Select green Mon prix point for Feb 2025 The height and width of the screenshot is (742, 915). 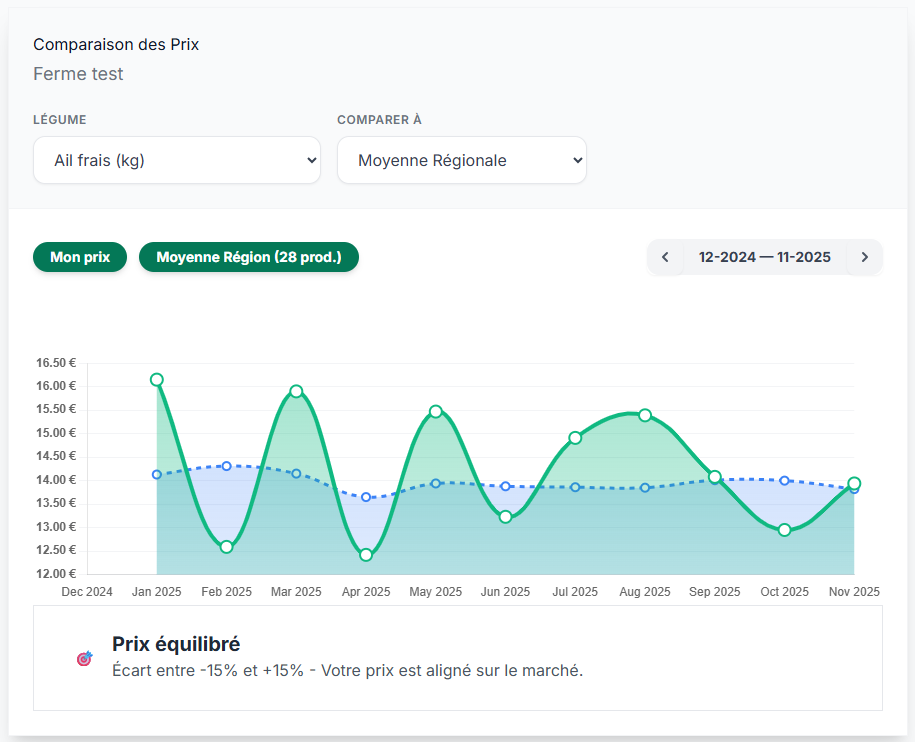tap(227, 547)
